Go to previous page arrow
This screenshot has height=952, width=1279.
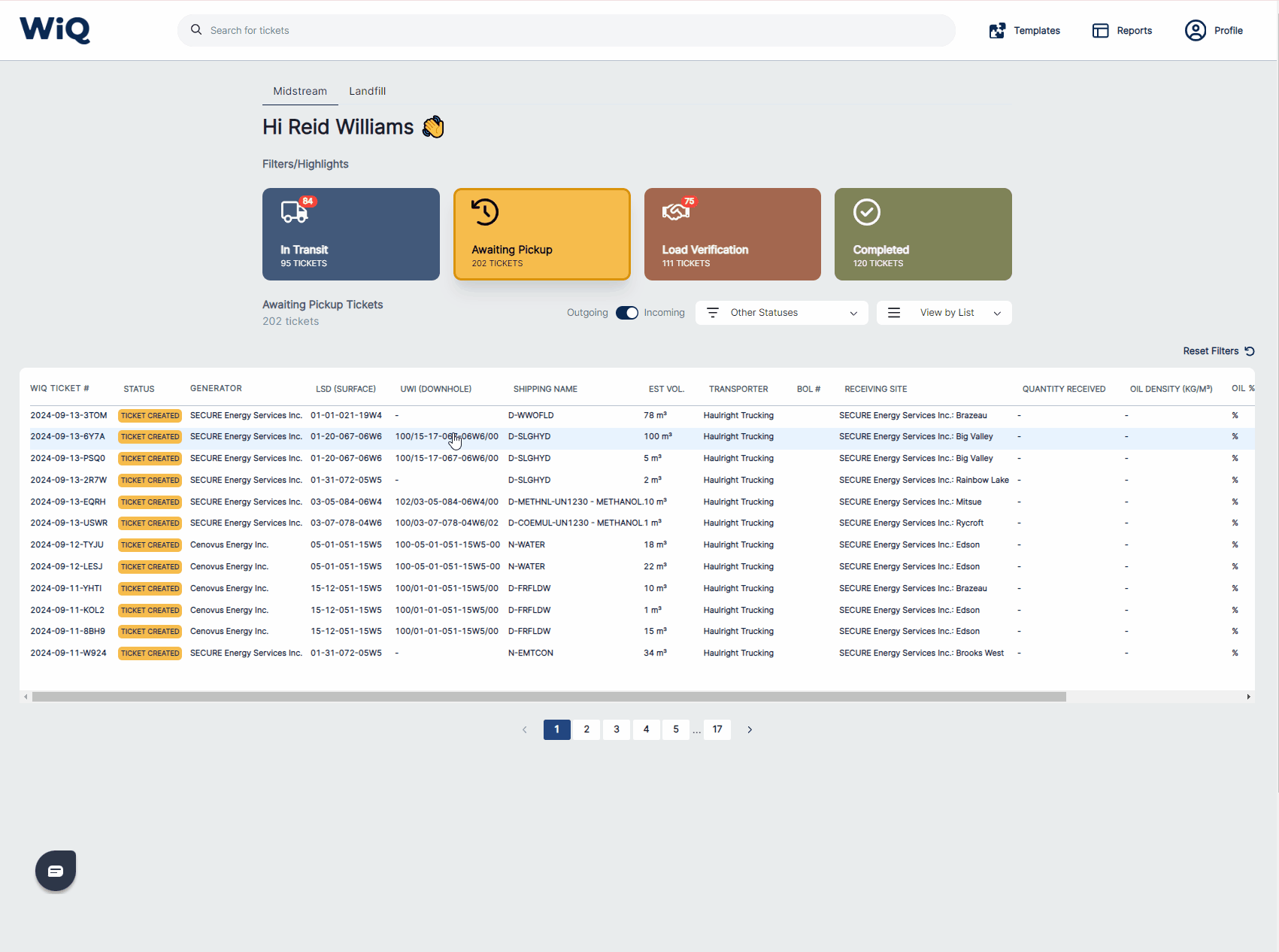pyautogui.click(x=525, y=729)
